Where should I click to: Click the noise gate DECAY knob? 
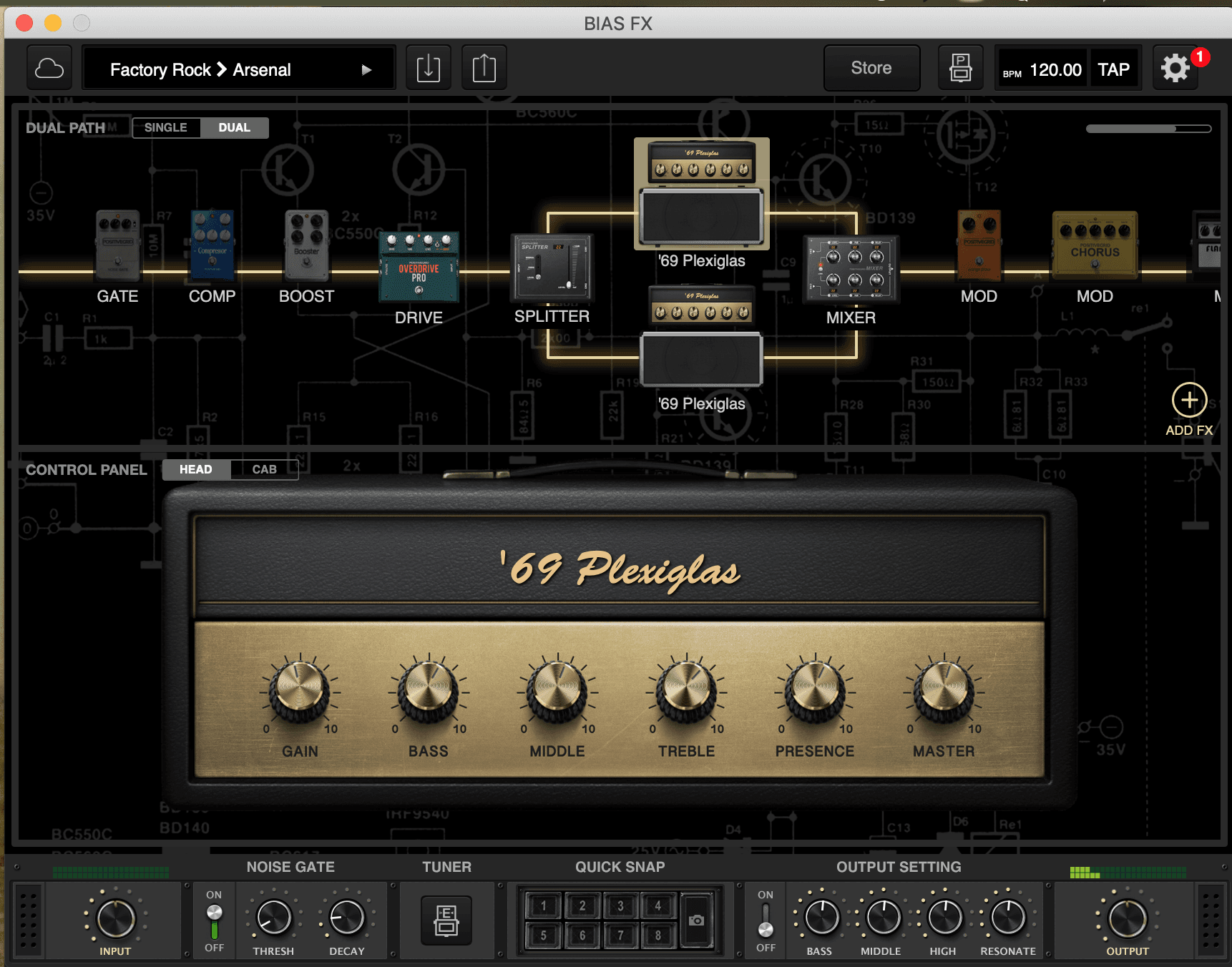(347, 918)
